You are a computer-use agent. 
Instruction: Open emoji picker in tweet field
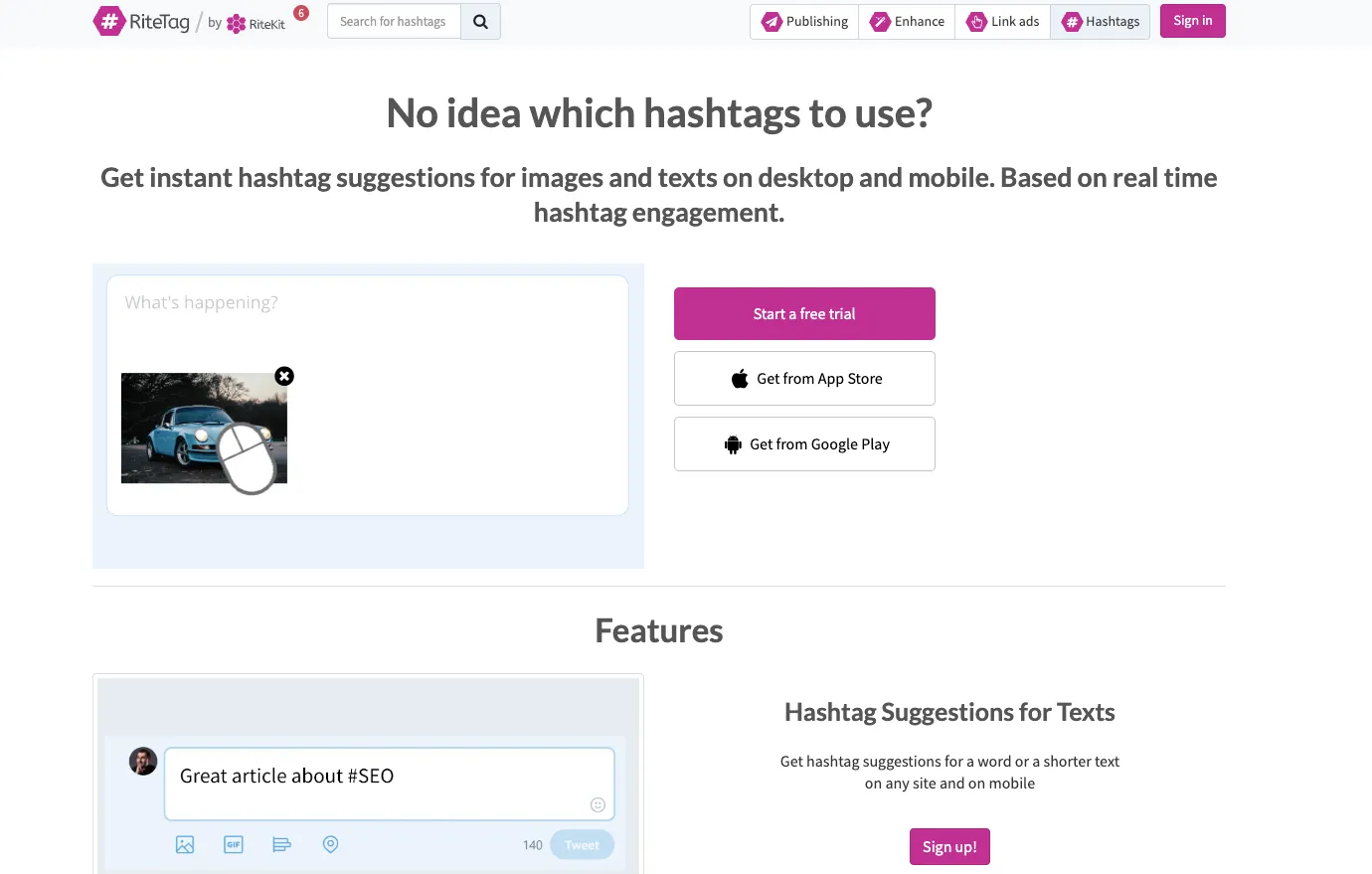(x=598, y=804)
